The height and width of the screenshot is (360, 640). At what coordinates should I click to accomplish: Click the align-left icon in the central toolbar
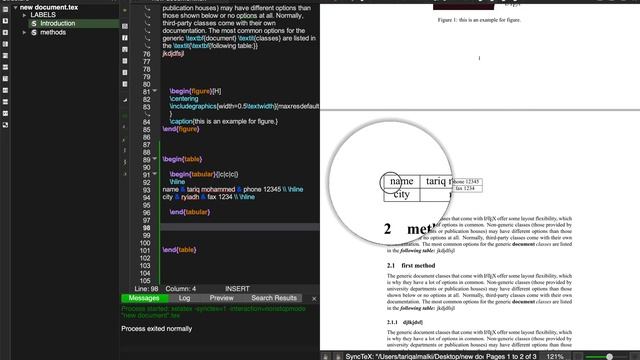125,61
